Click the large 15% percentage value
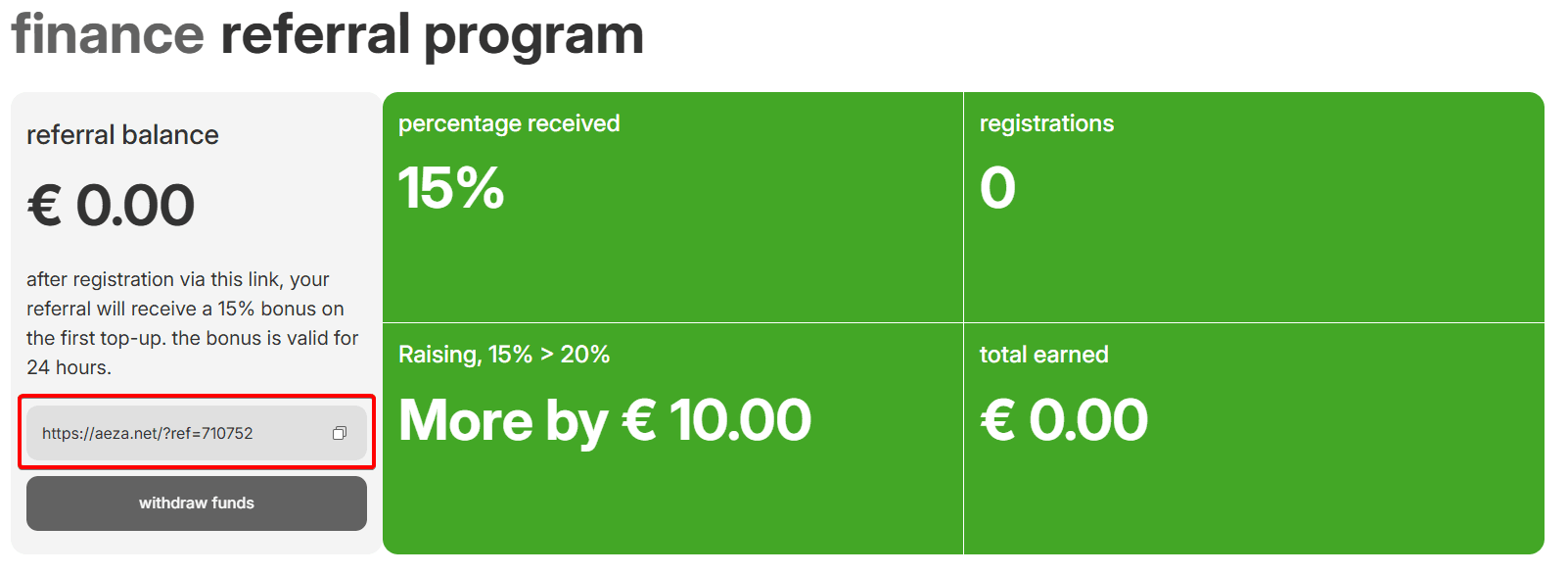This screenshot has height=574, width=1568. pyautogui.click(x=451, y=187)
